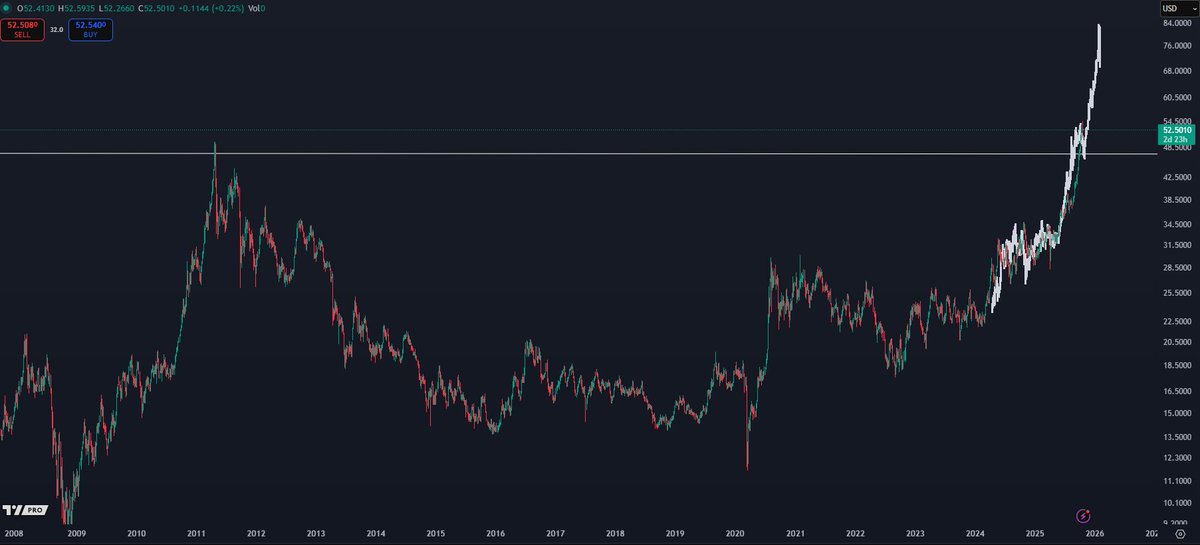Click the purple lightning event icon
The image size is (1200, 545).
1084,516
